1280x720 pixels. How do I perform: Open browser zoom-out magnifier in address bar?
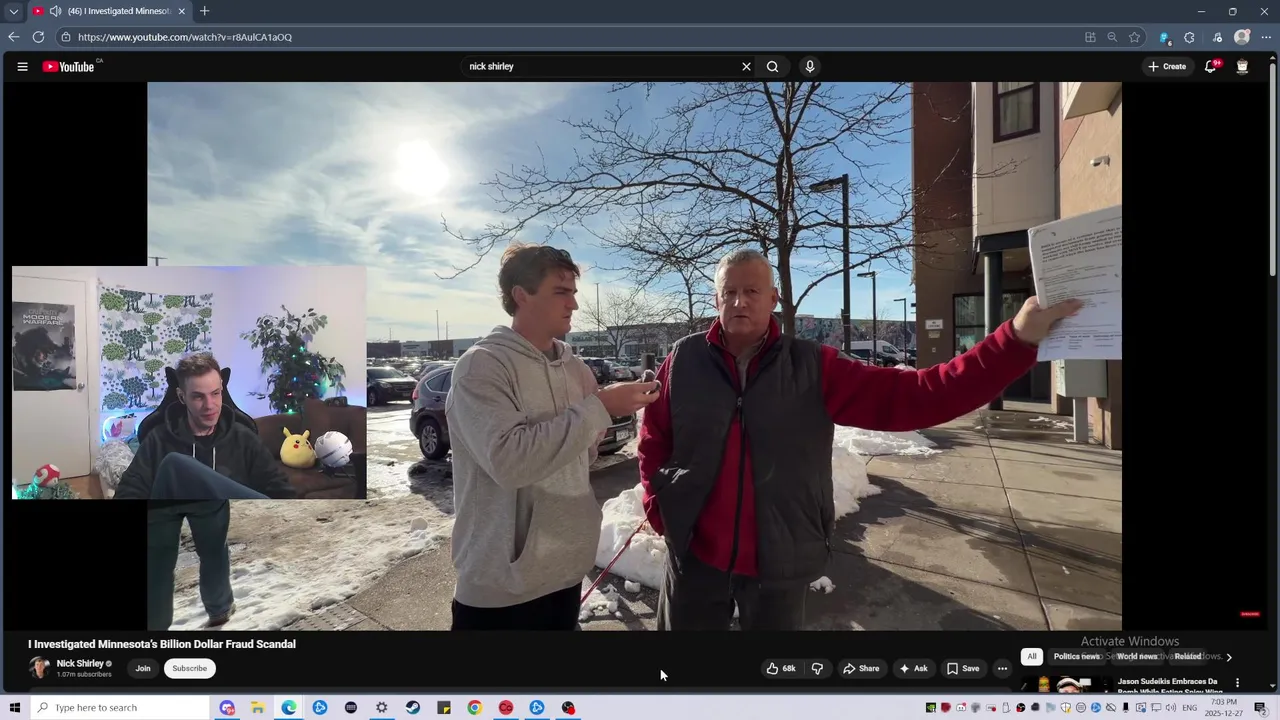pyautogui.click(x=1112, y=37)
